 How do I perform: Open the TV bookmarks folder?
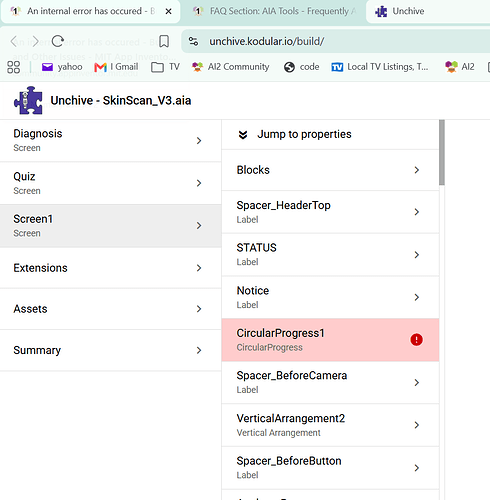pos(165,67)
